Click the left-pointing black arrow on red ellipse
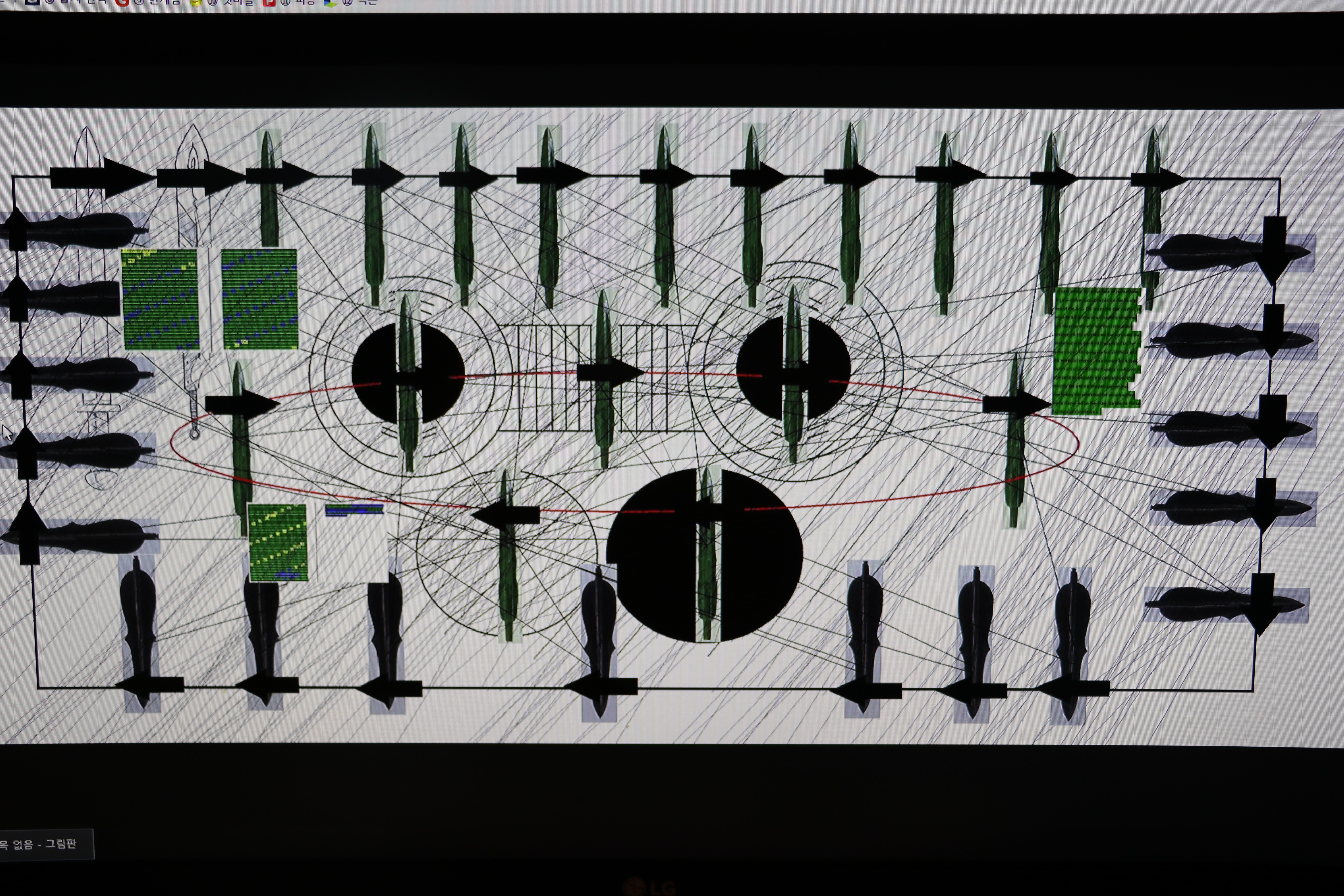The image size is (1344, 896). click(505, 515)
